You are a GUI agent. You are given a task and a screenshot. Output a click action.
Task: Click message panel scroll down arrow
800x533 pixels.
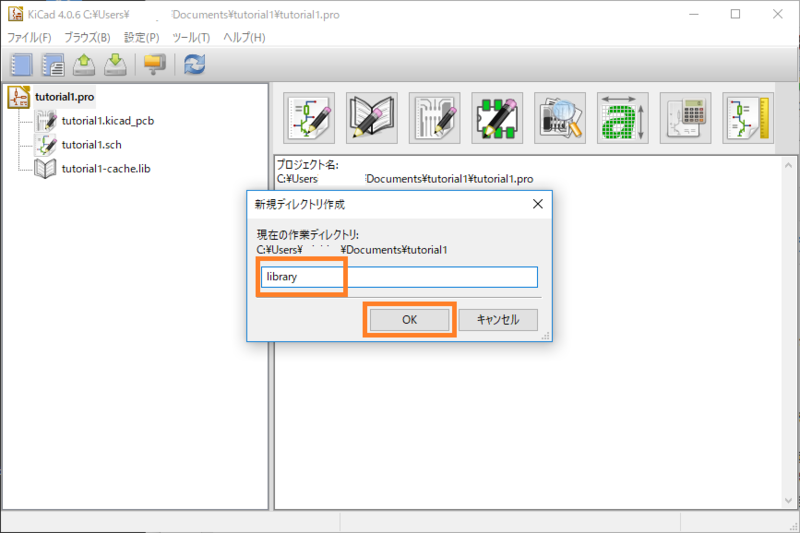coord(788,501)
